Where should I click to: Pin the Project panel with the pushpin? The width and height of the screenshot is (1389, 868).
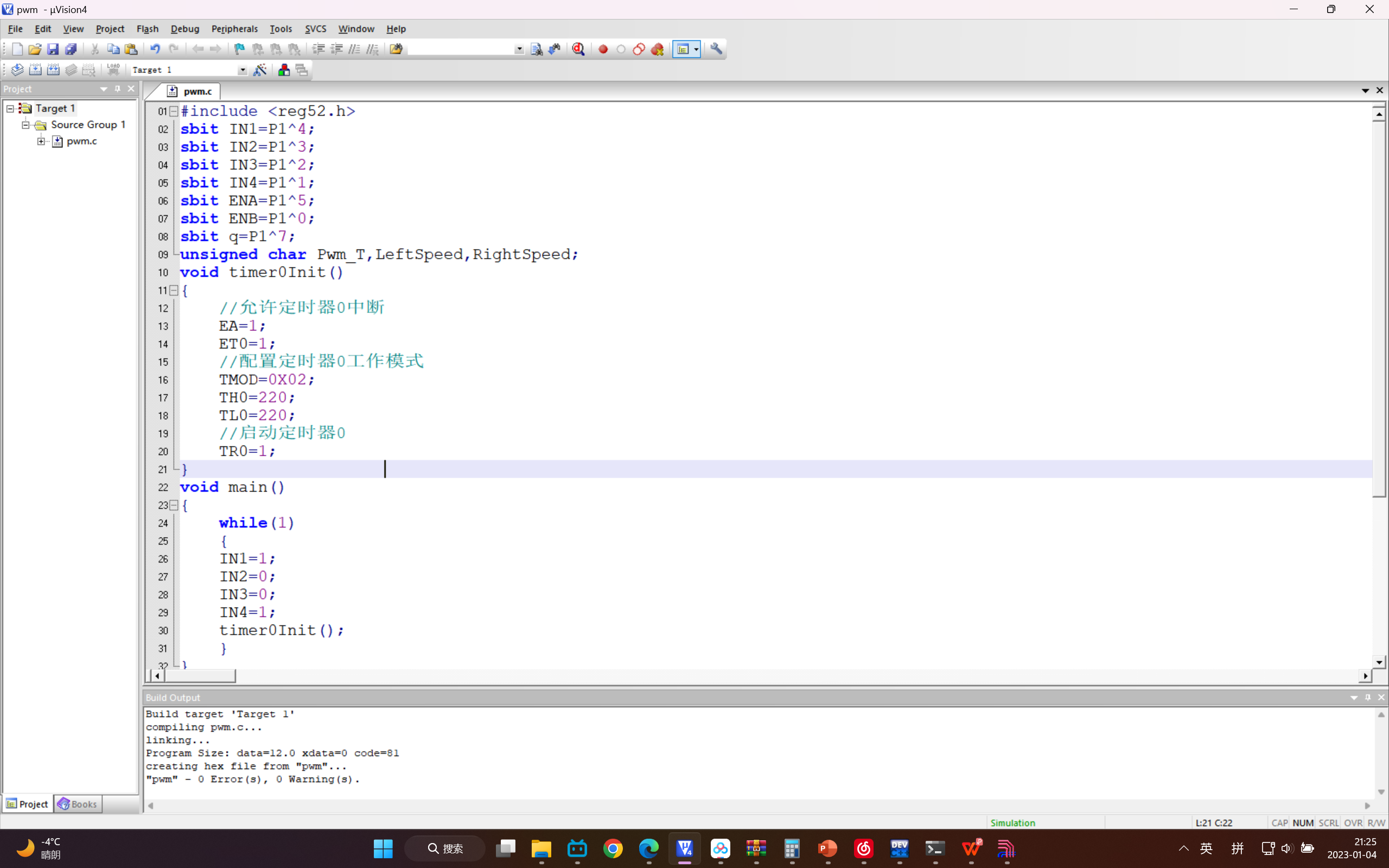point(118,89)
